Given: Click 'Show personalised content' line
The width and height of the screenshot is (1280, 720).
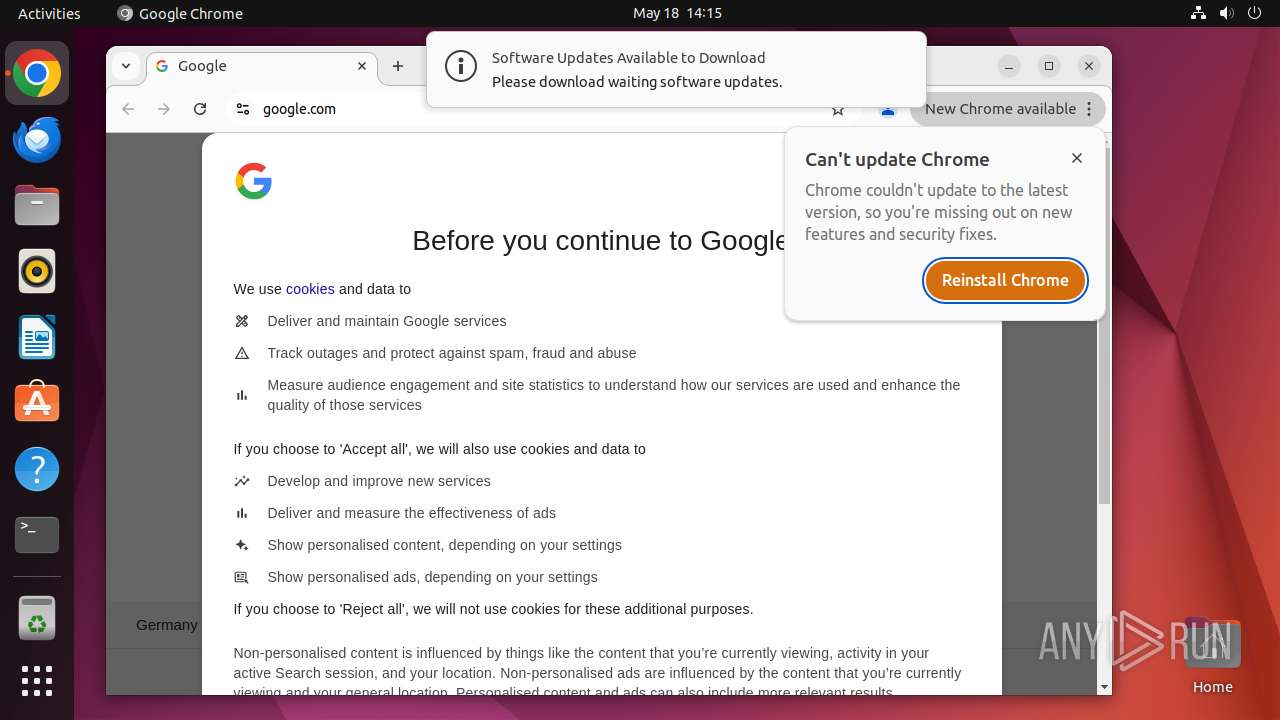Looking at the screenshot, I should [x=444, y=545].
